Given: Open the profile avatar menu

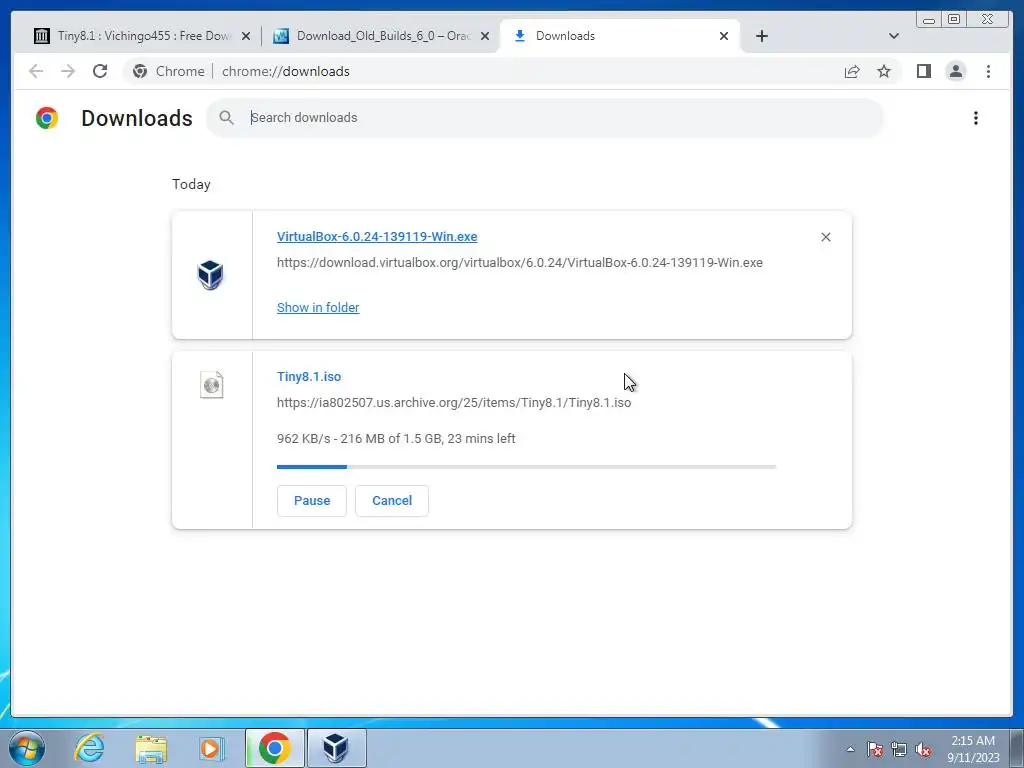Looking at the screenshot, I should [955, 71].
